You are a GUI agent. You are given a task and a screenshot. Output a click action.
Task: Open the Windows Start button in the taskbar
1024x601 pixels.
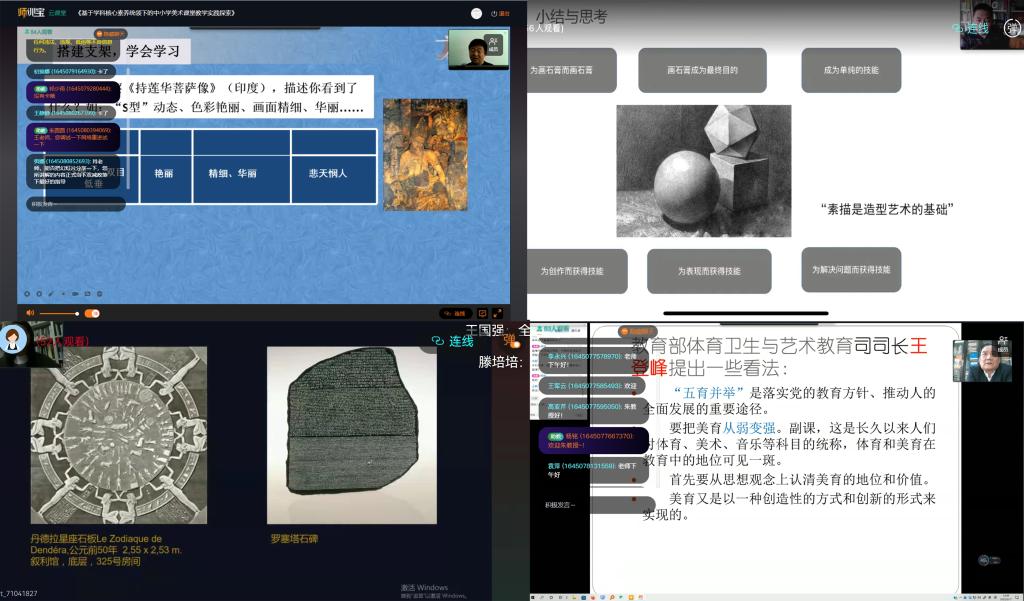tap(534, 597)
